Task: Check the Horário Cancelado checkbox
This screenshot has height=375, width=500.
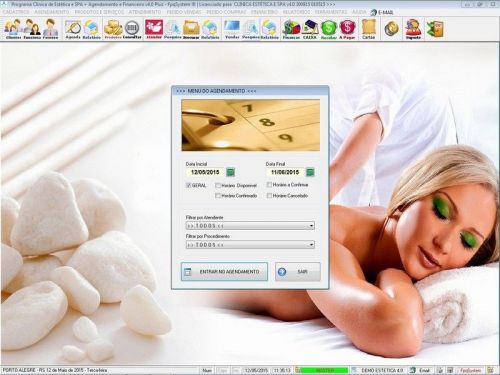Action: [269, 196]
